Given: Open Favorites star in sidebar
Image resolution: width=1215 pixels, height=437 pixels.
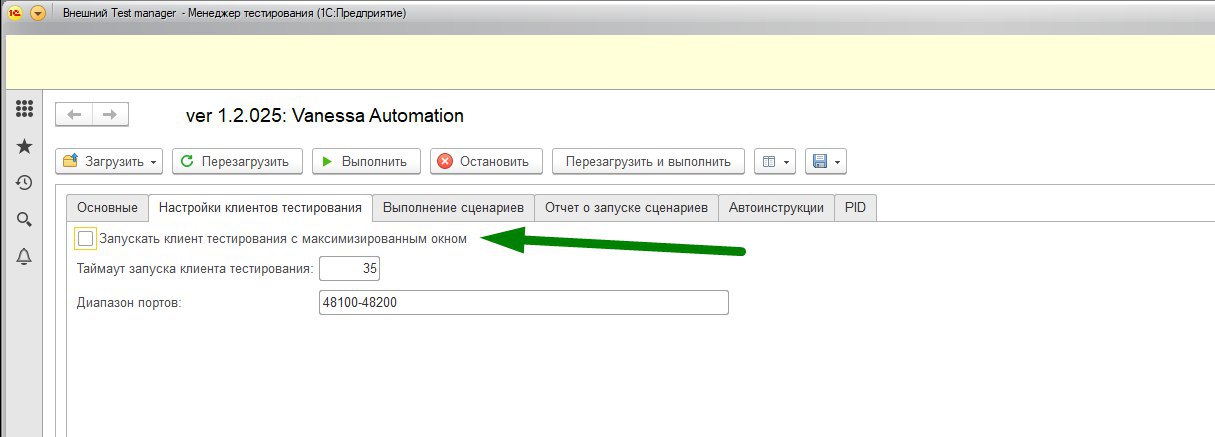Looking at the screenshot, I should [x=25, y=146].
